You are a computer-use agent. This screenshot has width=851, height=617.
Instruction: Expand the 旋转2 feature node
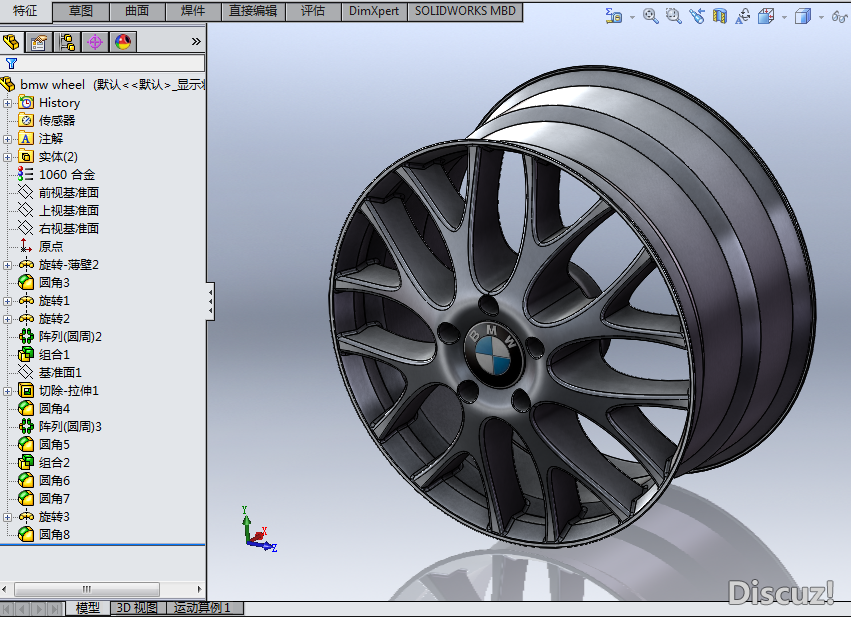click(7, 319)
